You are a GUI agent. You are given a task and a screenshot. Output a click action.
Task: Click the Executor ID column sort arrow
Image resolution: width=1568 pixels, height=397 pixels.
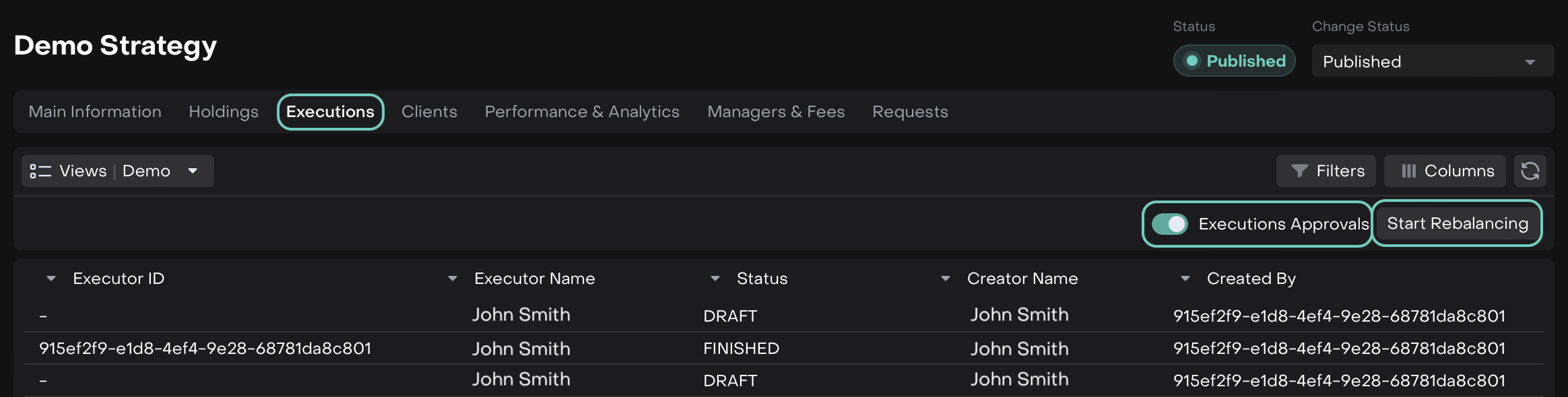51,279
